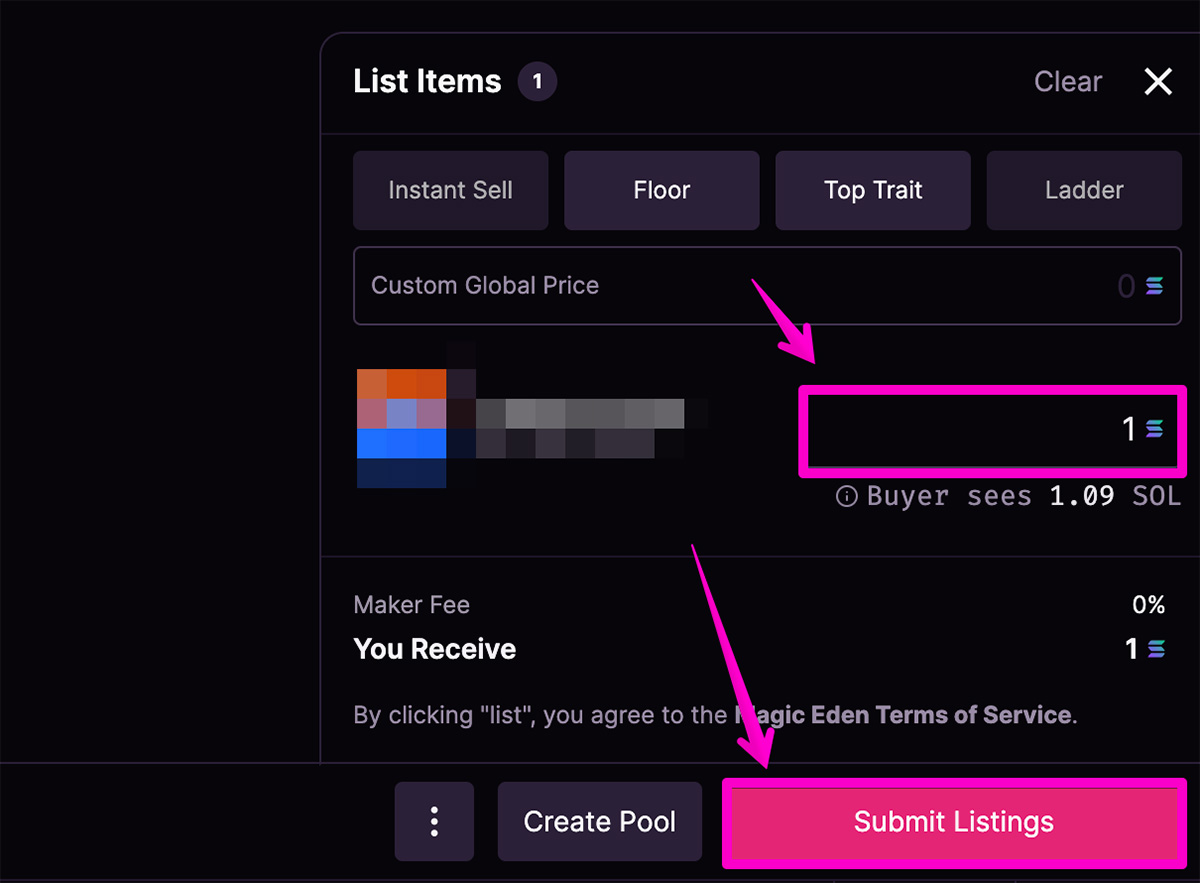Open the three-dot more options menu
The image size is (1200, 883).
point(434,822)
